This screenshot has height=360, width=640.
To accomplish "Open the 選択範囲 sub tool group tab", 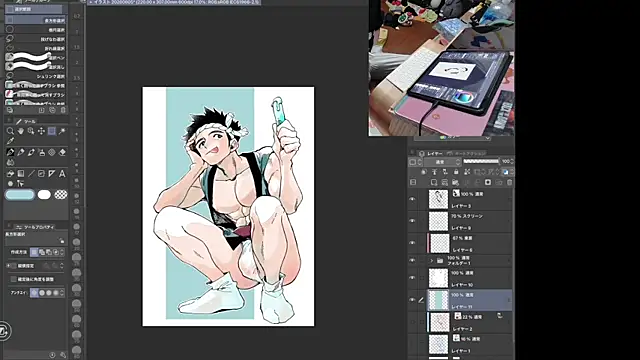I will pyautogui.click(x=33, y=9).
